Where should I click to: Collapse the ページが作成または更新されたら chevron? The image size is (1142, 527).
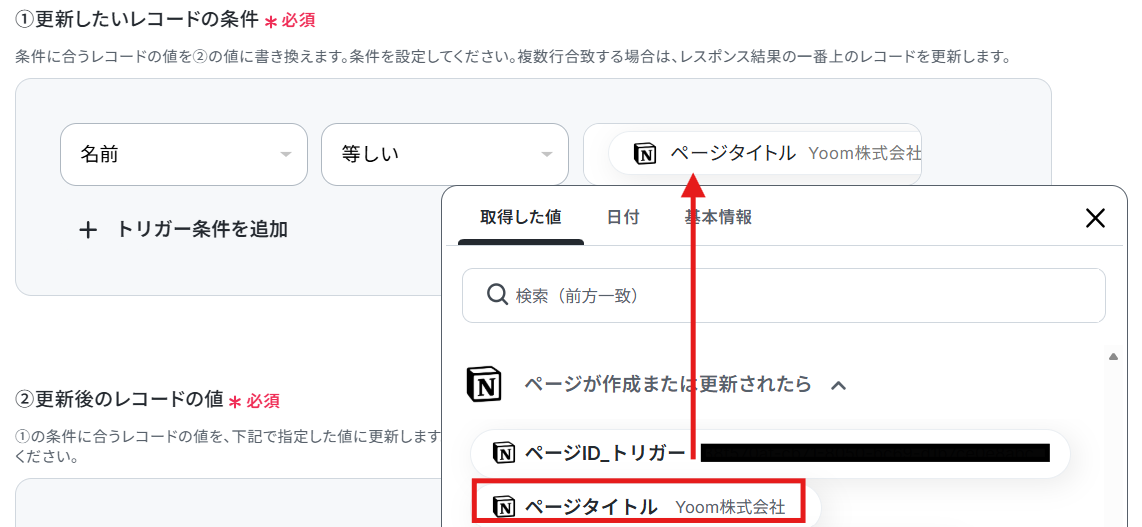pos(838,385)
